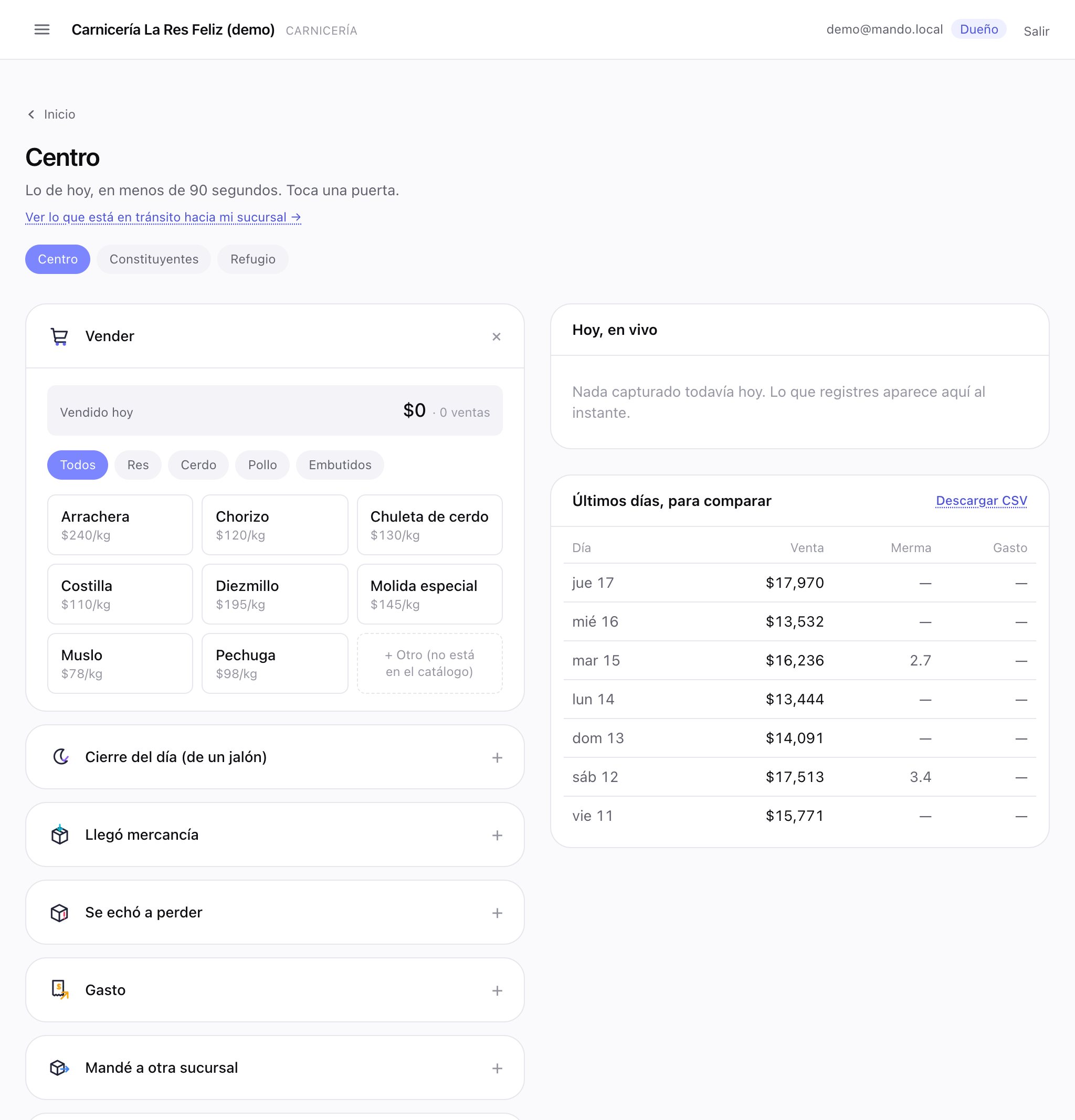Click the transfer box icon for Mandé a otra sucursal
This screenshot has width=1075, height=1120.
click(x=59, y=1068)
